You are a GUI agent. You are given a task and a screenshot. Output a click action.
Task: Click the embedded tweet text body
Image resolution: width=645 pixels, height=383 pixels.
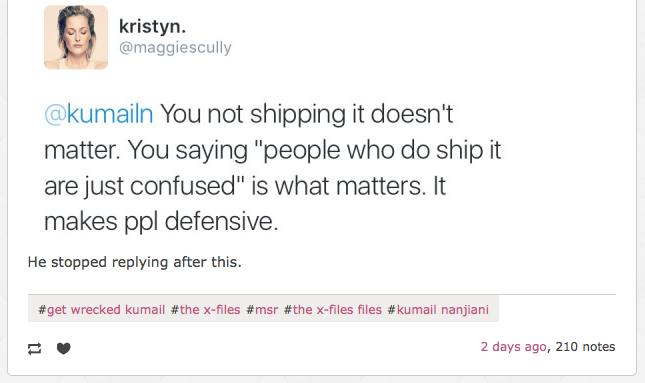pos(272,168)
